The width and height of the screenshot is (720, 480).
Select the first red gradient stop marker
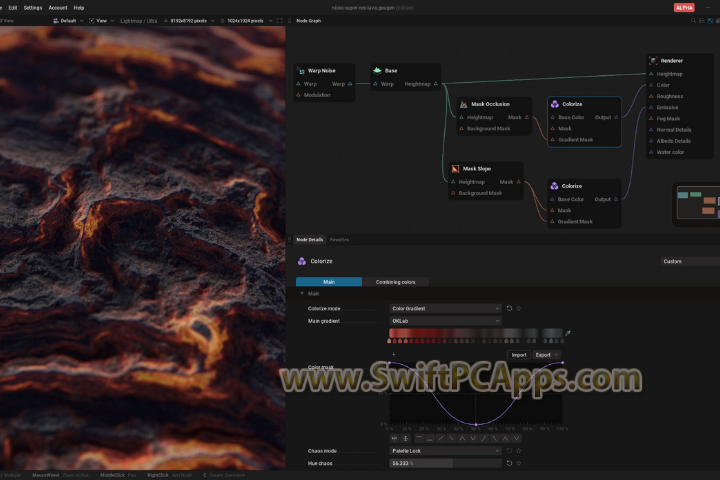point(389,341)
